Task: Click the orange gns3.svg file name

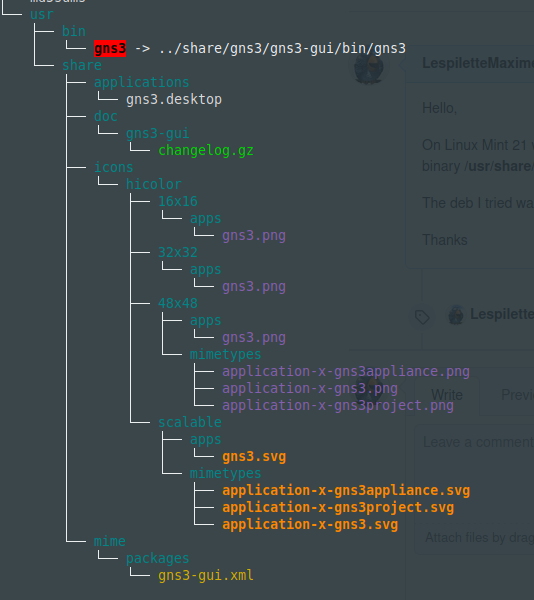Action: point(254,457)
